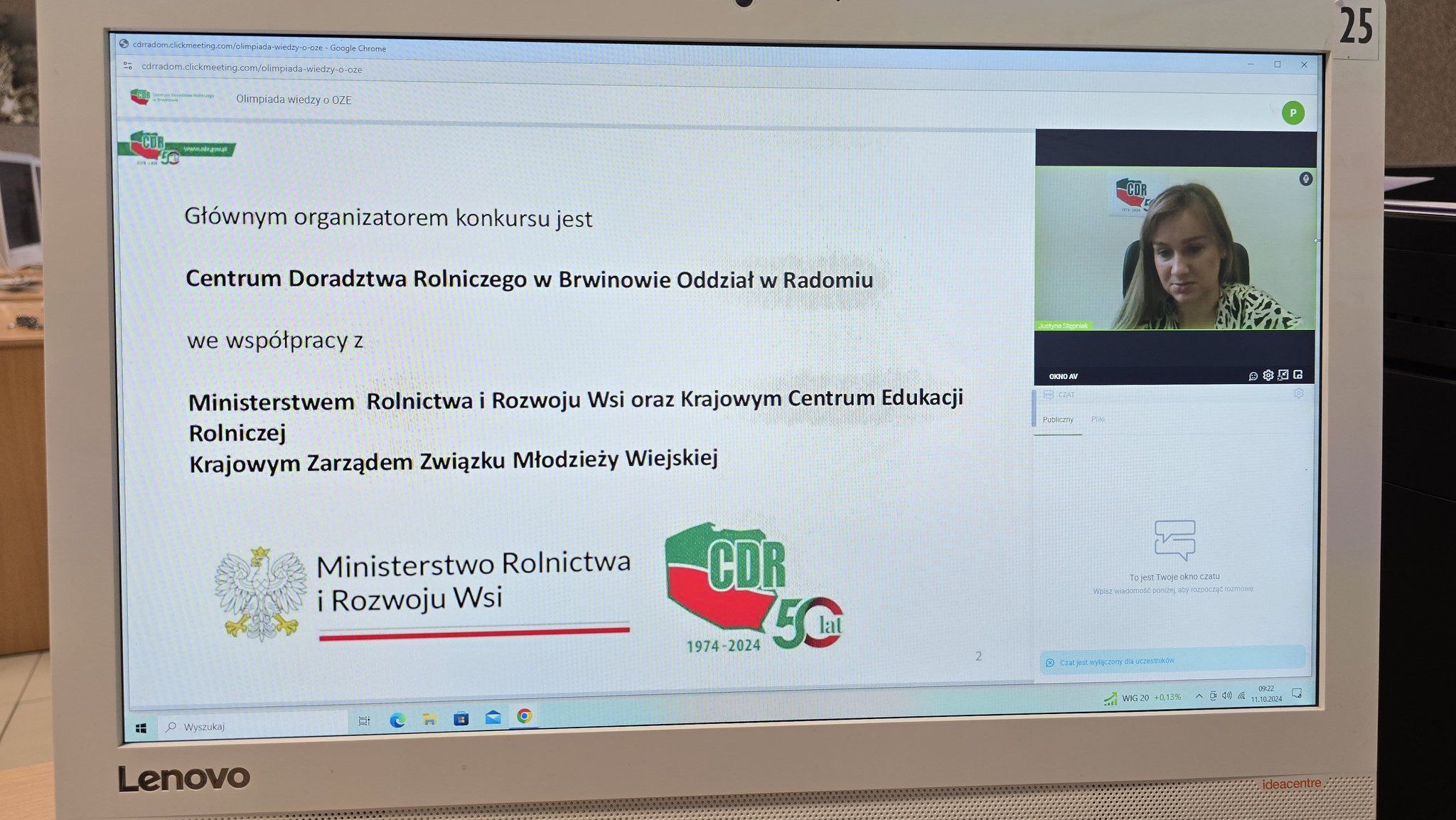Click the site settings icon in the address bar
This screenshot has height=820, width=1456.
click(128, 66)
